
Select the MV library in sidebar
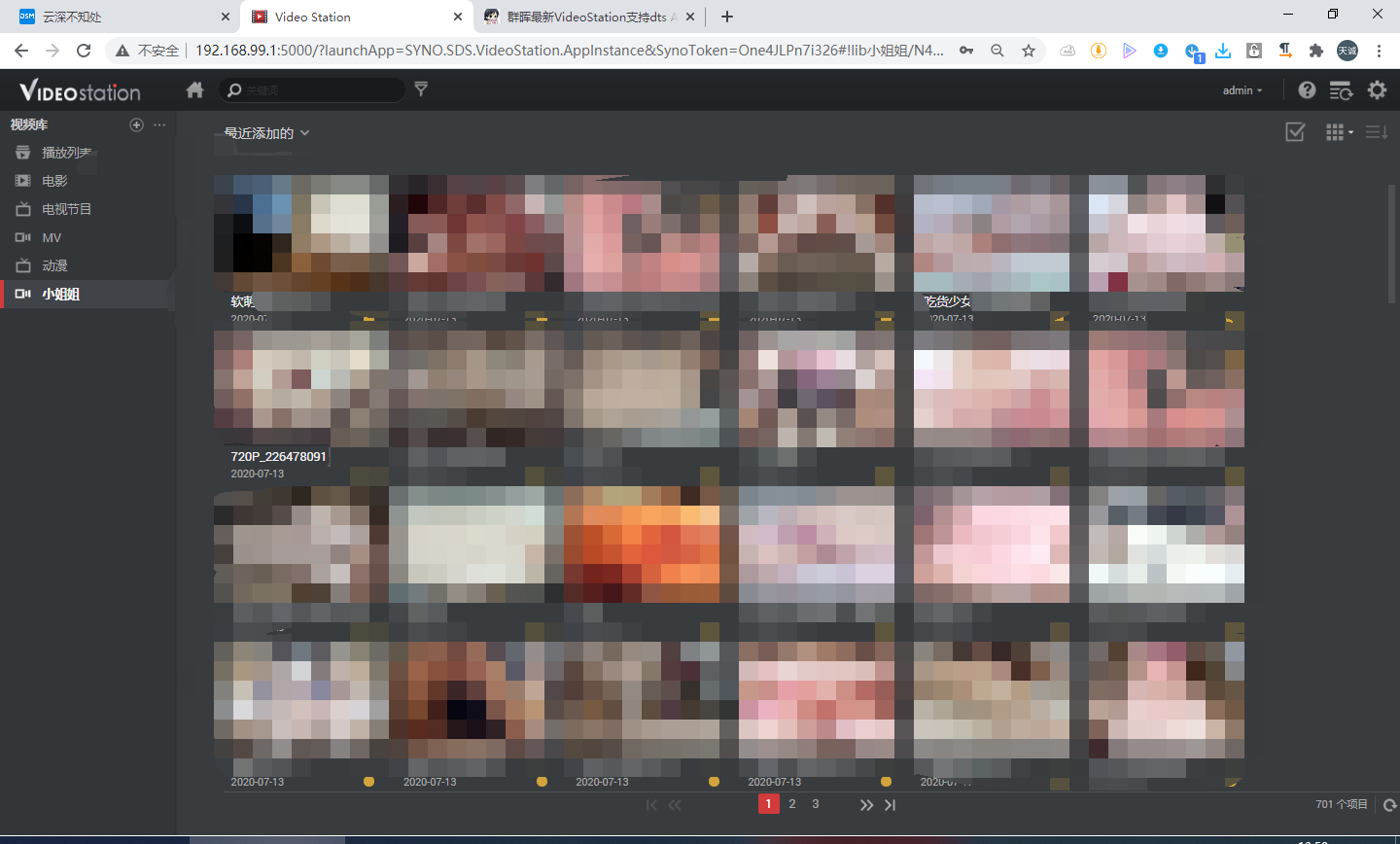tap(56, 236)
